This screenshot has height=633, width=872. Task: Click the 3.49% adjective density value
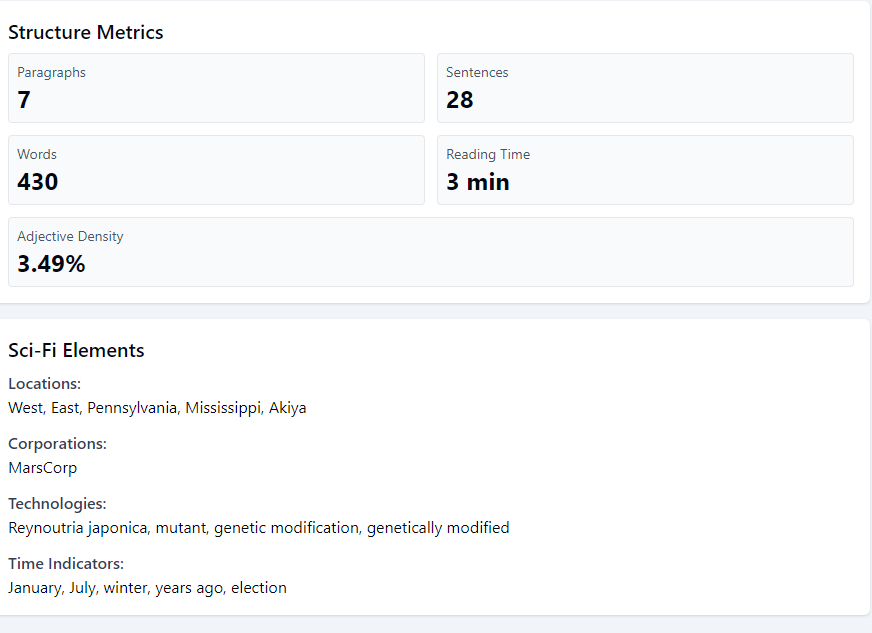pos(51,264)
